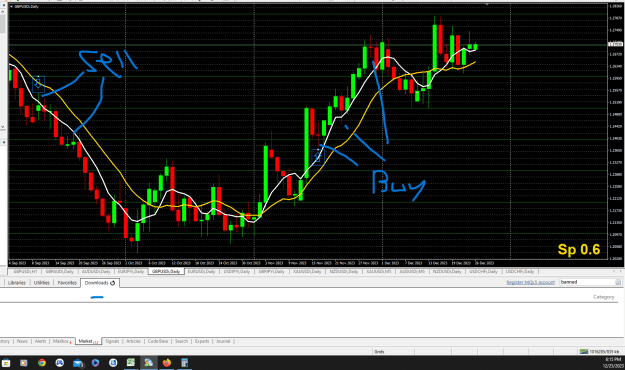This screenshot has height=370, width=625.
Task: Click the buy arrow marker on the chart
Action: (x=318, y=157)
